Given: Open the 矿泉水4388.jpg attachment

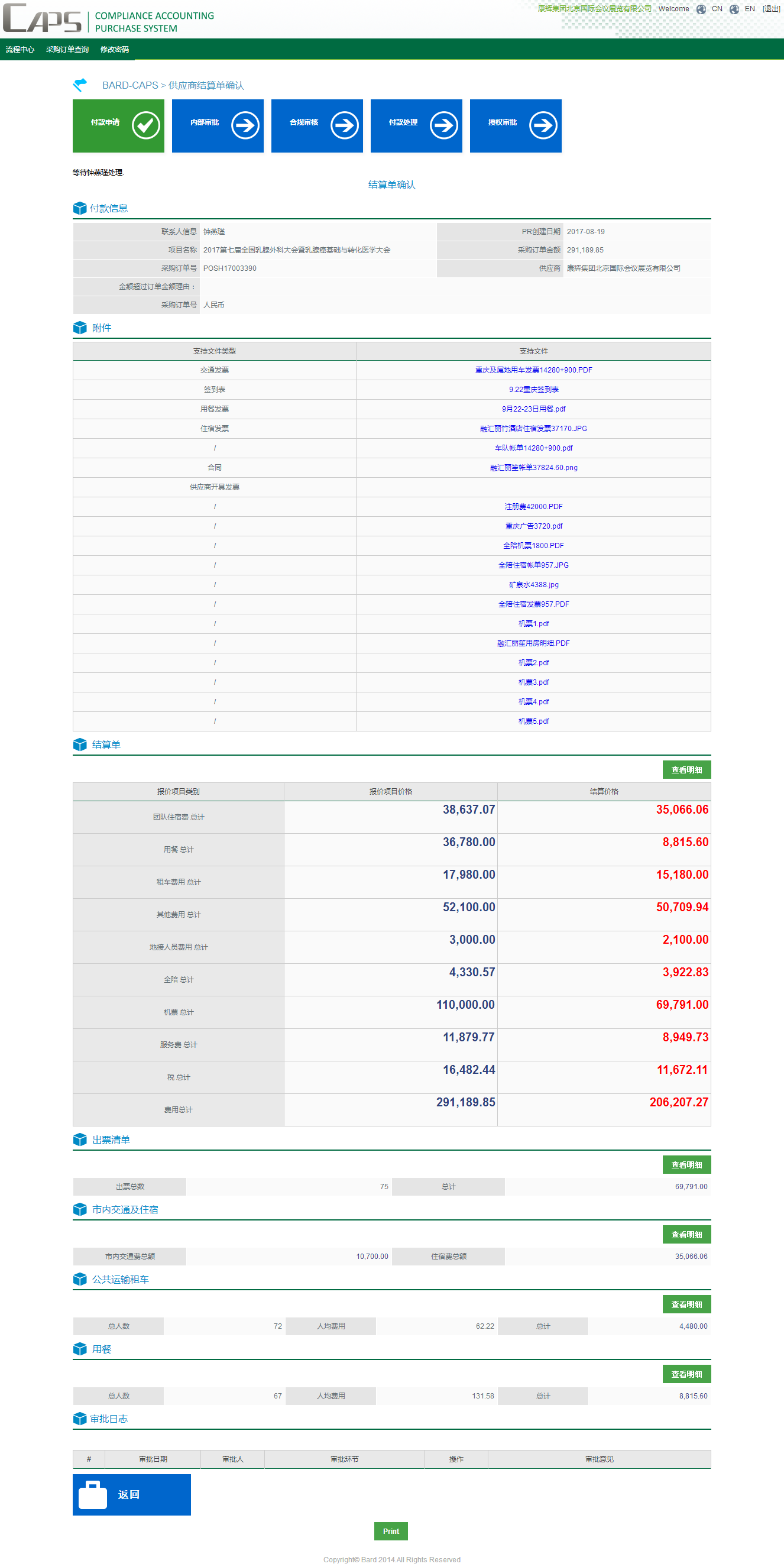Looking at the screenshot, I should pyautogui.click(x=533, y=585).
